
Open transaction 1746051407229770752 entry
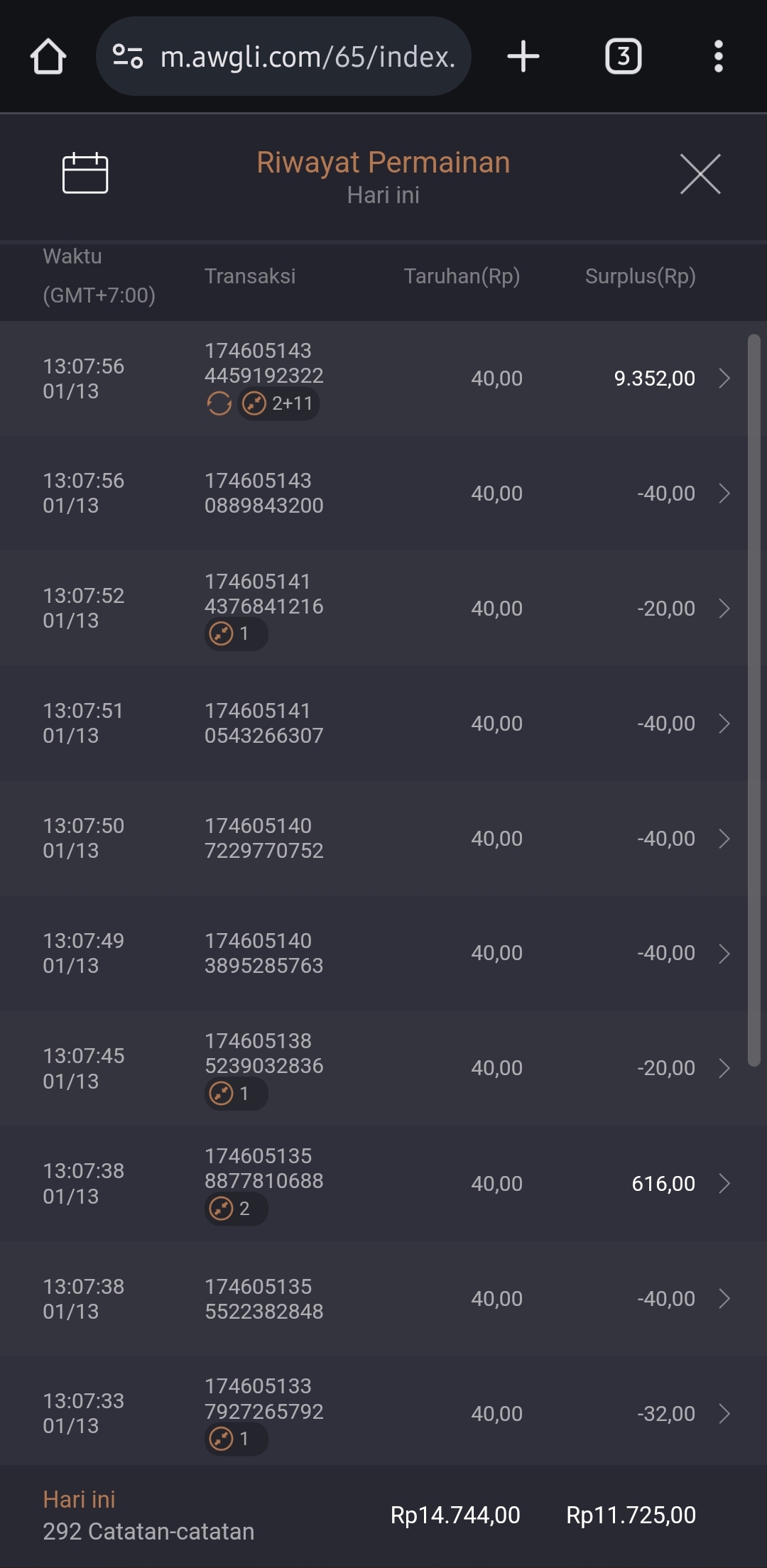coord(263,838)
